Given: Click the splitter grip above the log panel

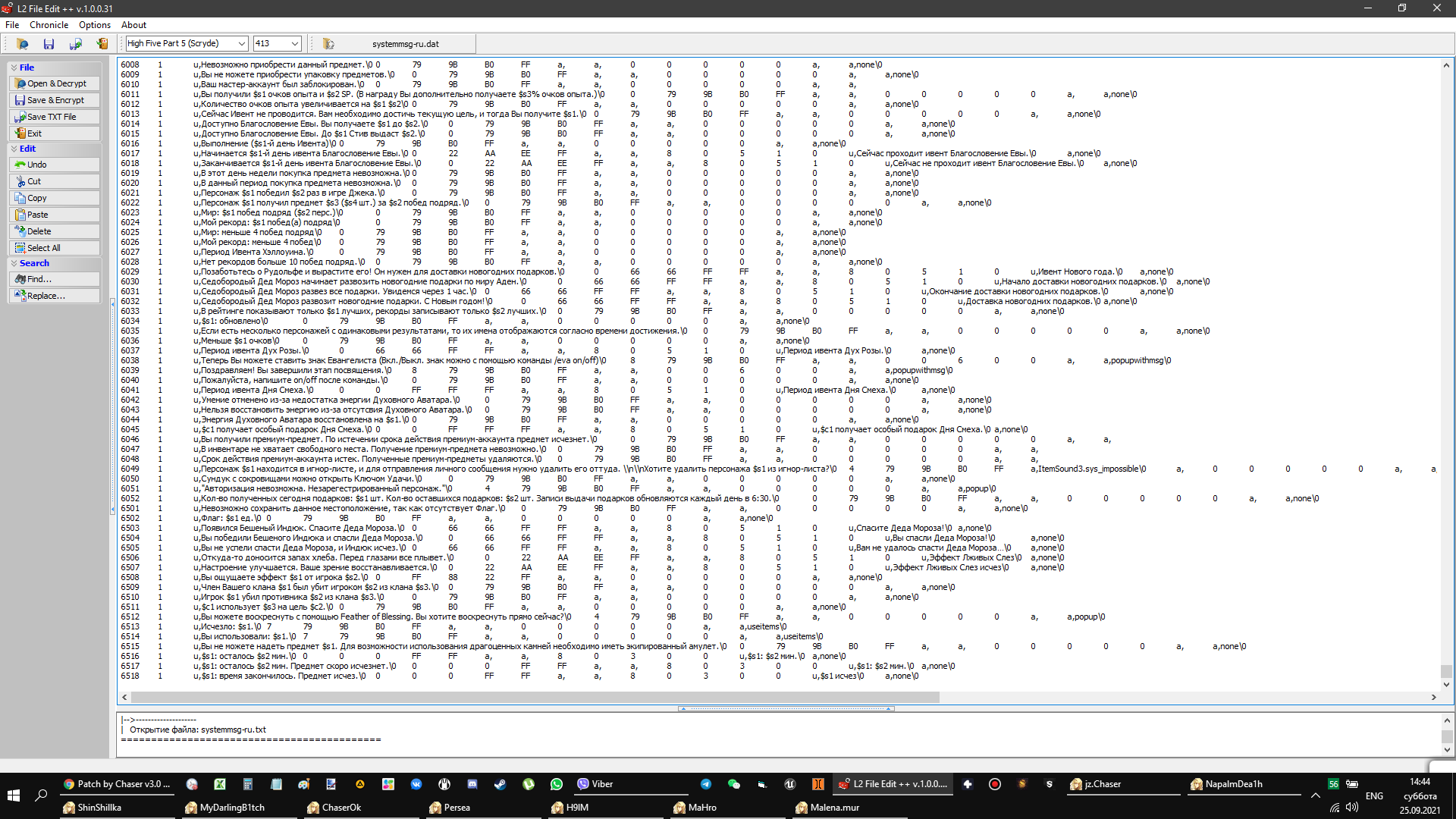Looking at the screenshot, I should 786,708.
